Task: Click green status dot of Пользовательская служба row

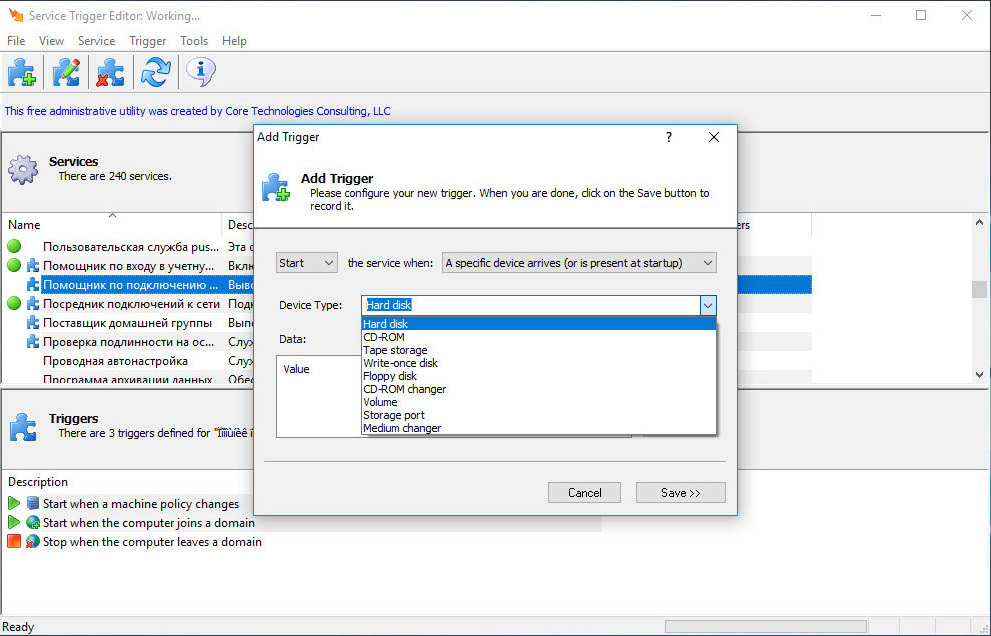Action: [14, 246]
